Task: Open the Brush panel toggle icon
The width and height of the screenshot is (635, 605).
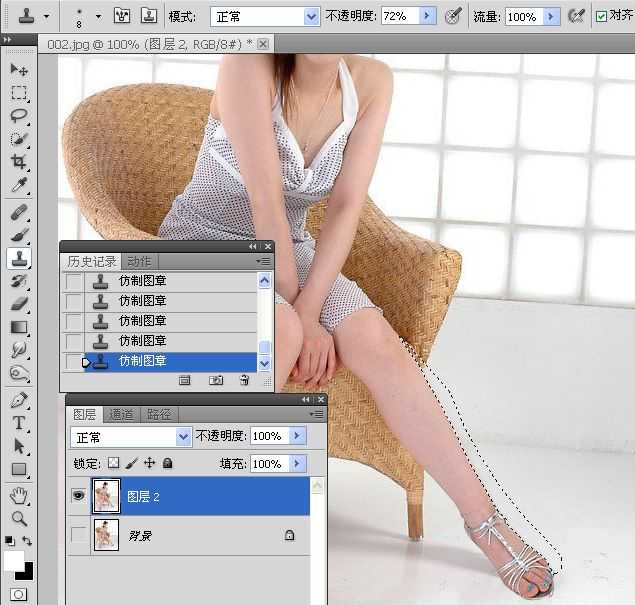Action: tap(121, 16)
